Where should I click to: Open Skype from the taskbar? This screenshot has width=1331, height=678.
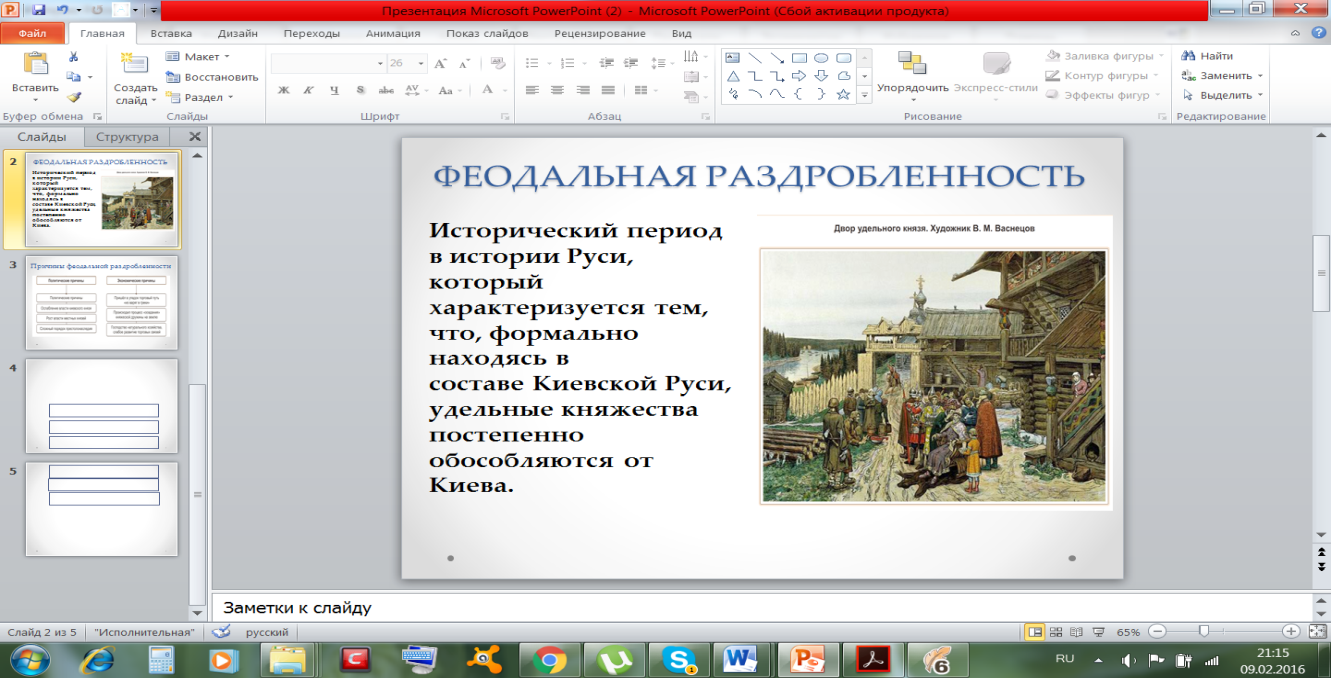pos(677,660)
